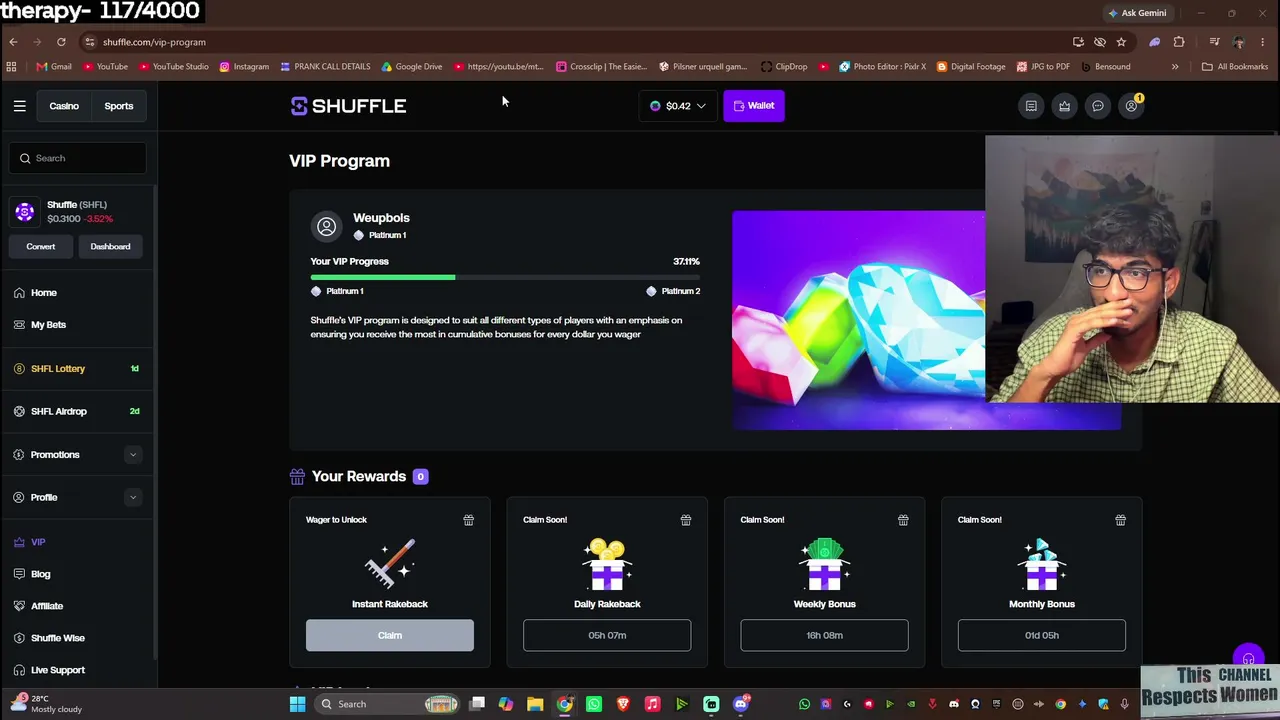Screen dimensions: 1280x720
Task: Switch to the Casino tab
Action: (x=64, y=106)
